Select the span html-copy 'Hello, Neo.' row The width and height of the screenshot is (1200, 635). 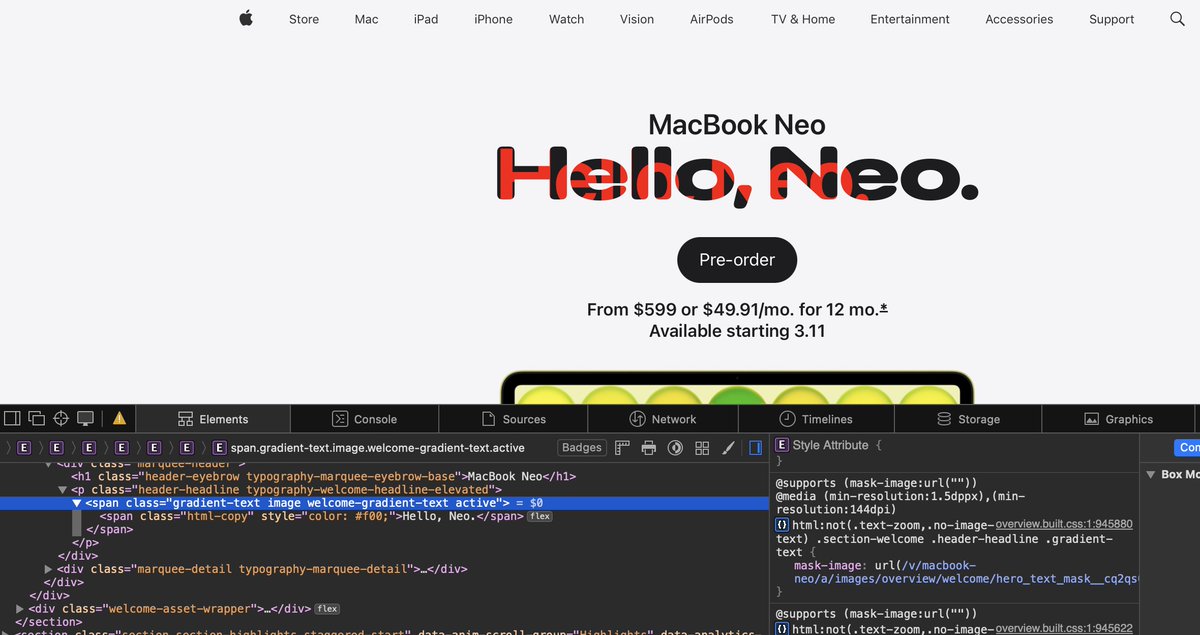click(385, 516)
